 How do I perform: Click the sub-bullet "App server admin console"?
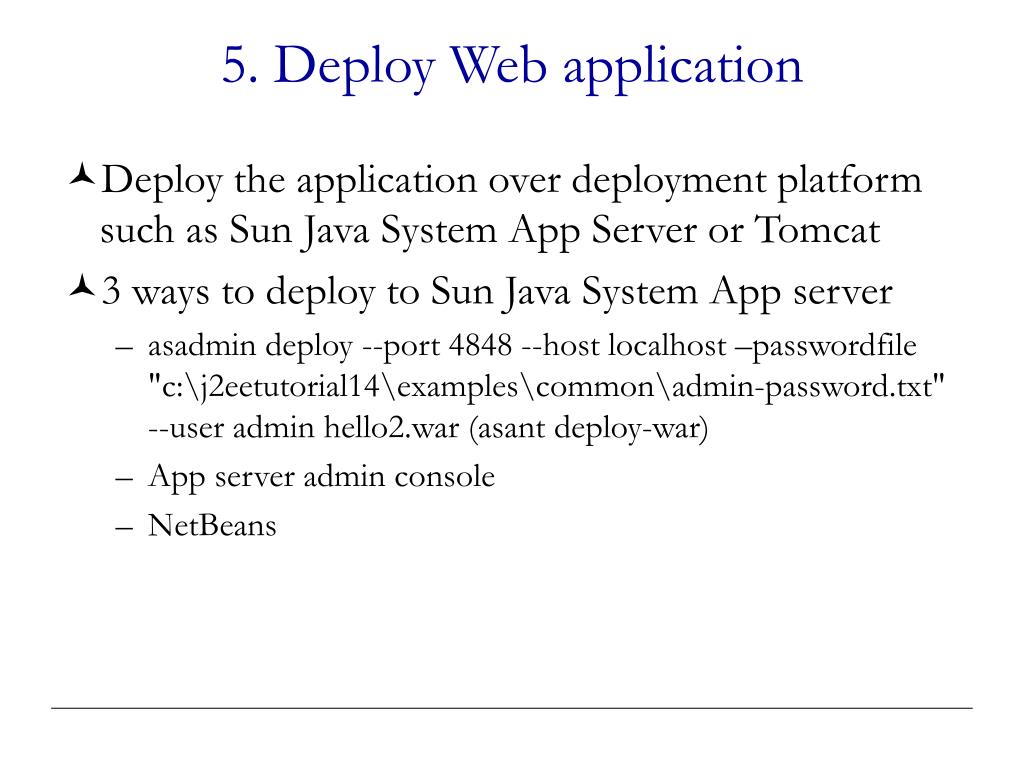click(321, 477)
